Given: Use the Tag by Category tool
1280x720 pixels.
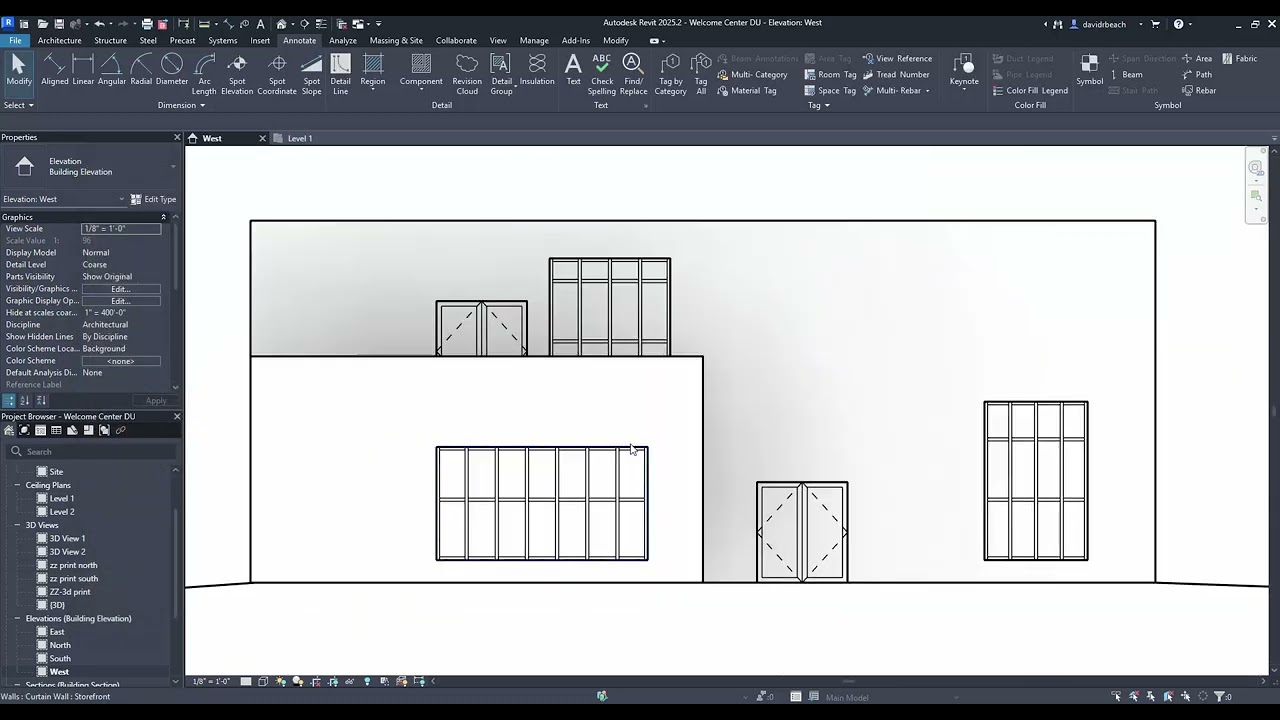Looking at the screenshot, I should coord(671,74).
